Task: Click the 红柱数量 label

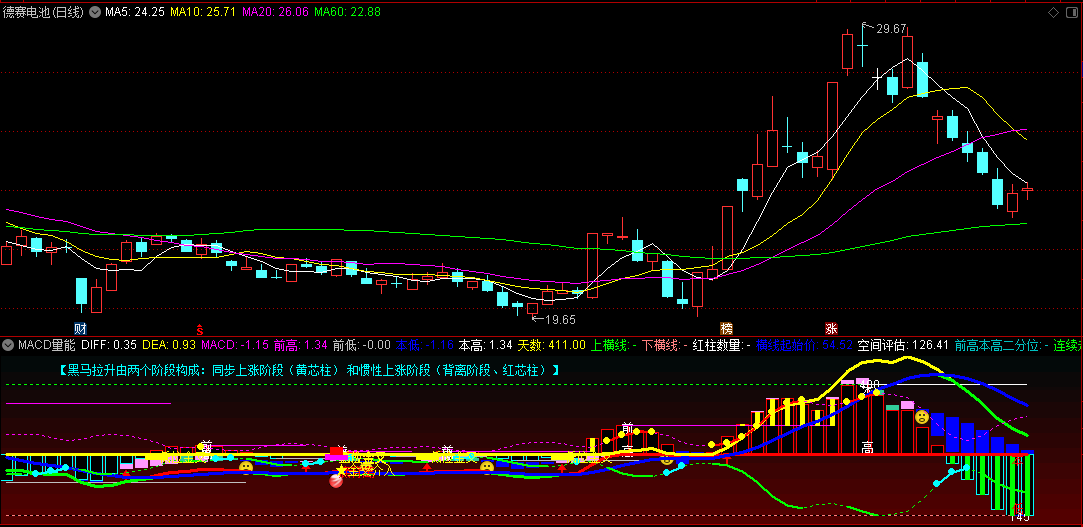Action: [x=717, y=345]
